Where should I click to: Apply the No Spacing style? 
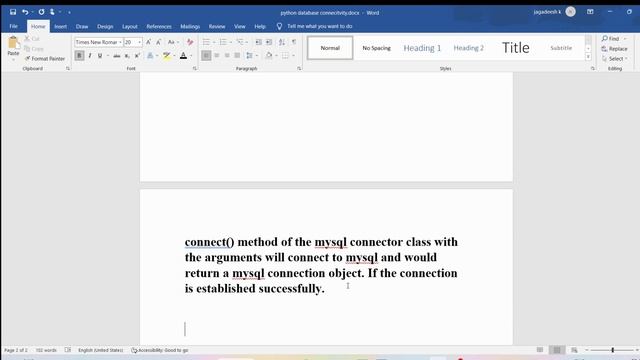click(x=376, y=48)
